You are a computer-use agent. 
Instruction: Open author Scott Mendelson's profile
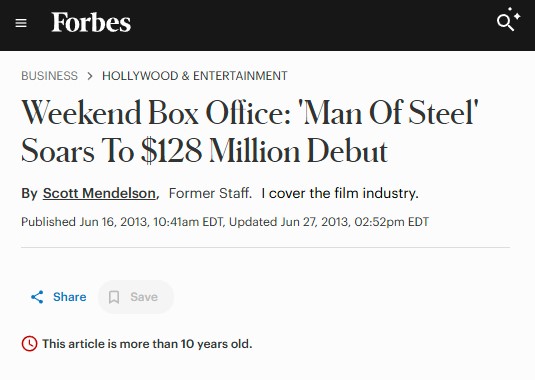(x=99, y=193)
